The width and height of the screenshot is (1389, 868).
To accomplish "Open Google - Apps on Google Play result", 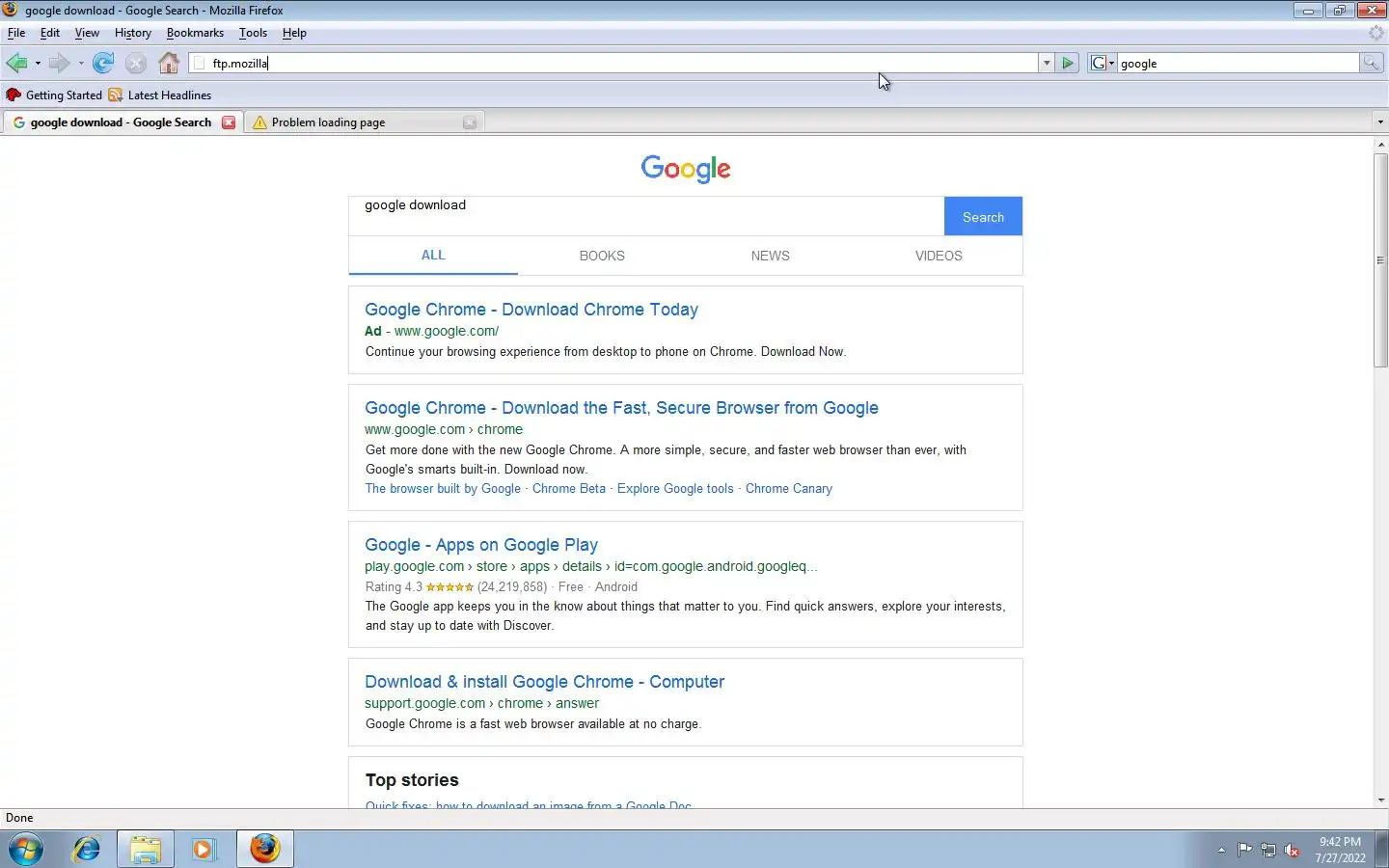I will point(481,545).
